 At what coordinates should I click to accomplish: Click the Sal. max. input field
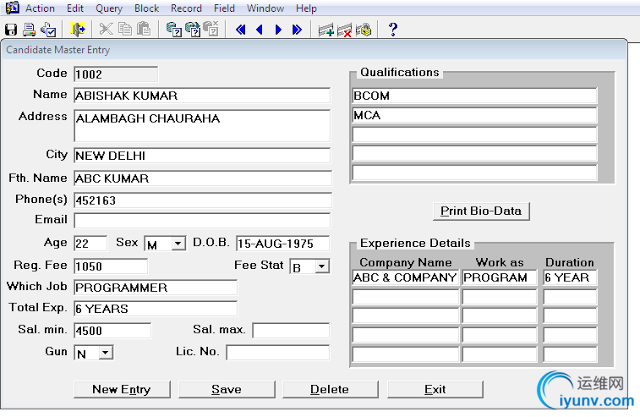(x=290, y=331)
